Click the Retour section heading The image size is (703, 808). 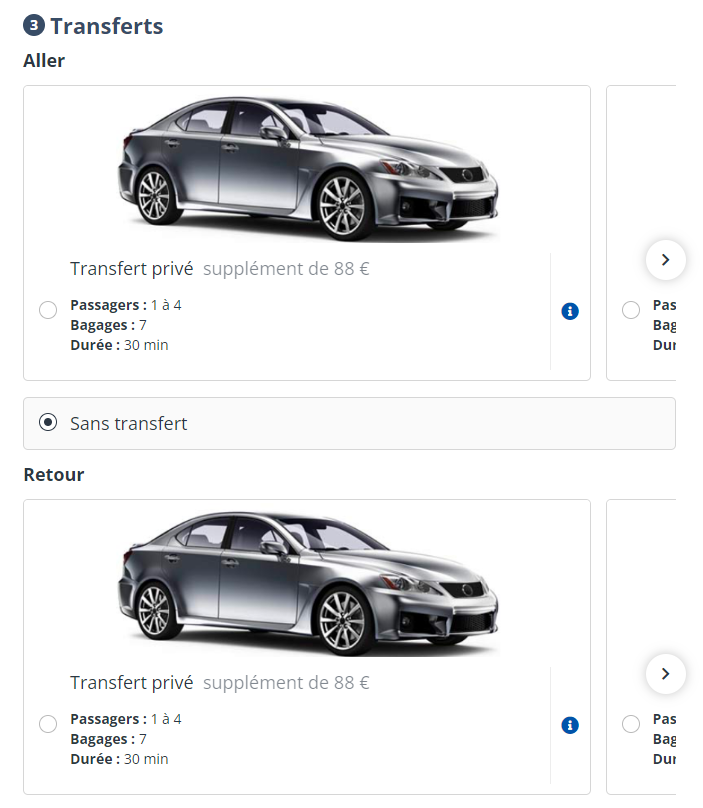point(54,475)
